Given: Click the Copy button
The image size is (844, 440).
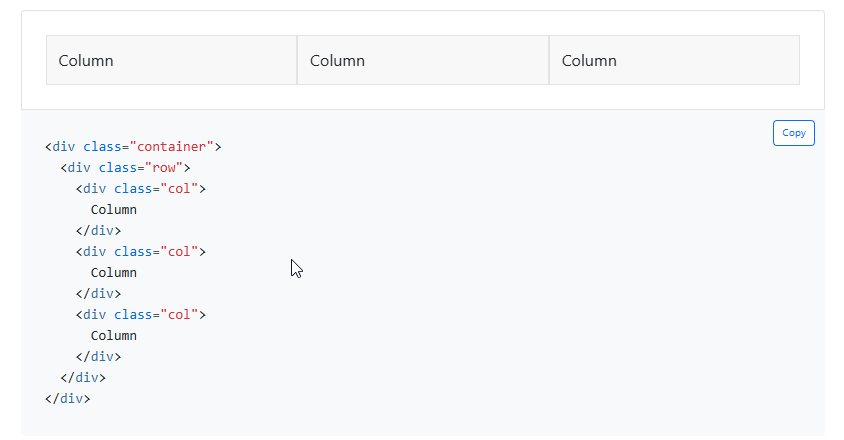Looking at the screenshot, I should [x=793, y=133].
